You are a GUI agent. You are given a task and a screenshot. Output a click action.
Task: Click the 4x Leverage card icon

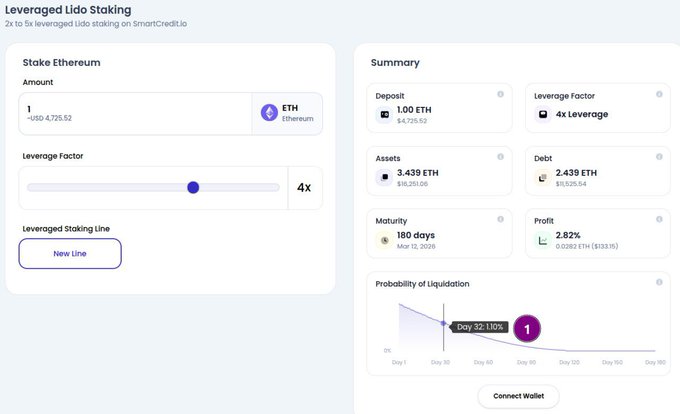pos(543,114)
